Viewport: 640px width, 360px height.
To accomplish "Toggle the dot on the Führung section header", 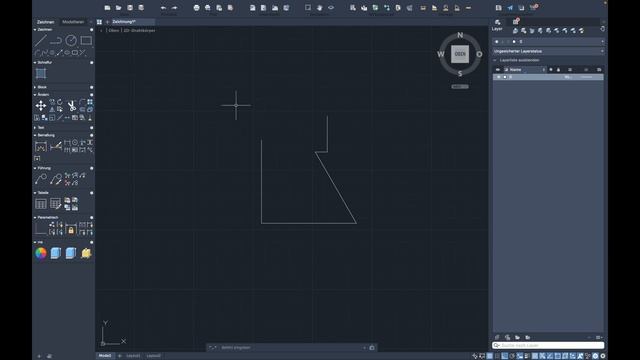I will 91,168.
